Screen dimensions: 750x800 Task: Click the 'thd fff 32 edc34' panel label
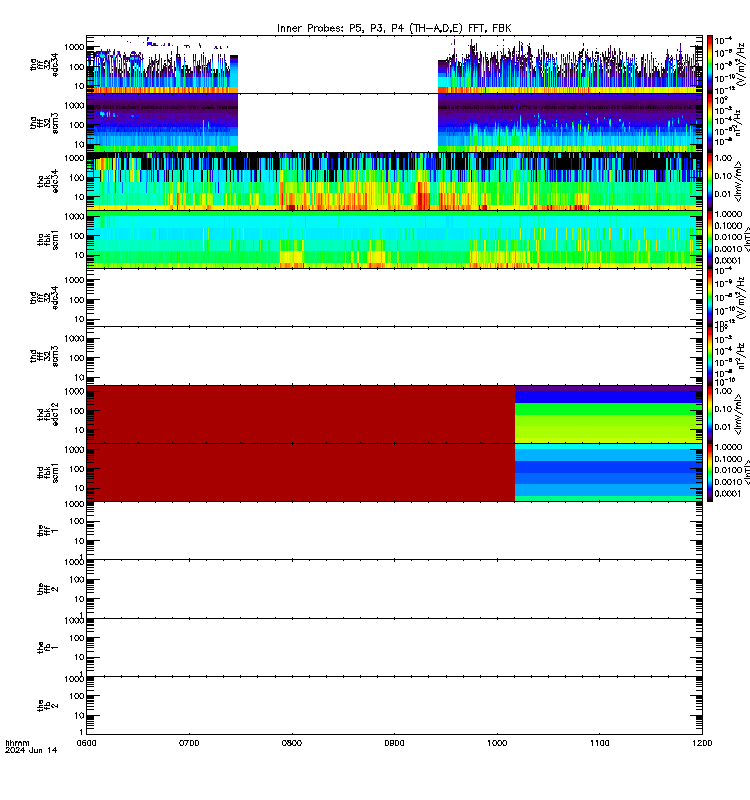(44, 297)
